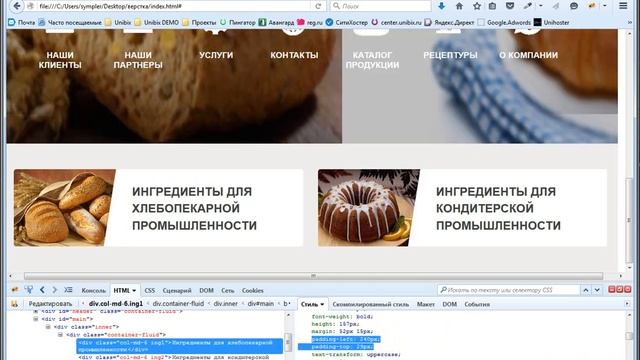Open Стиль side panel dropdown
The image size is (640, 360).
322,304
